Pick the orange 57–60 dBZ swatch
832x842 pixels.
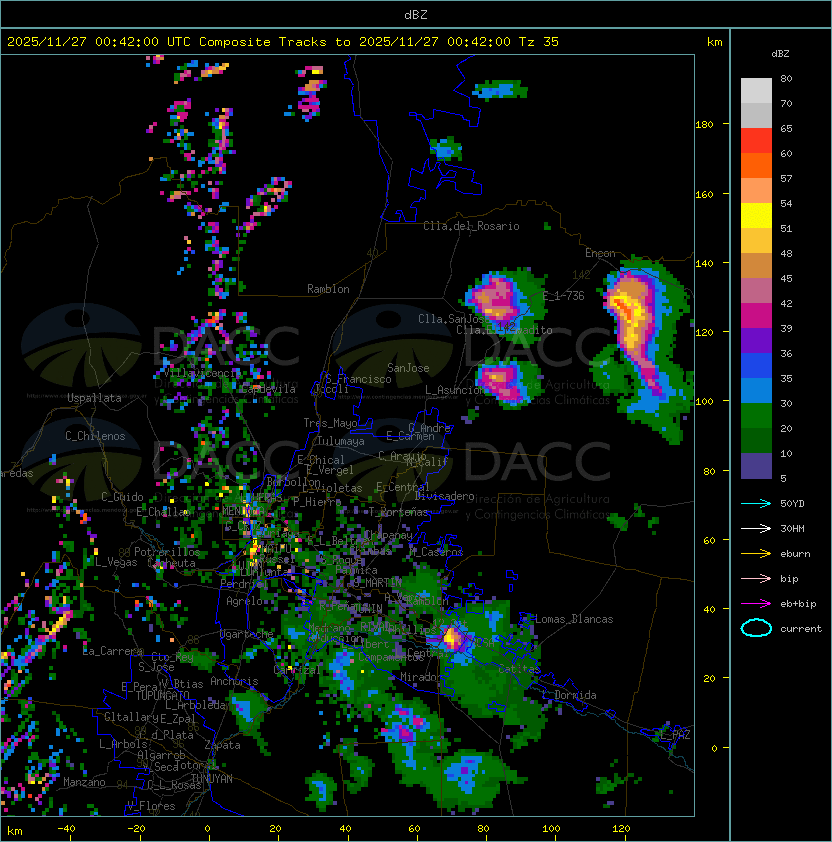point(756,166)
